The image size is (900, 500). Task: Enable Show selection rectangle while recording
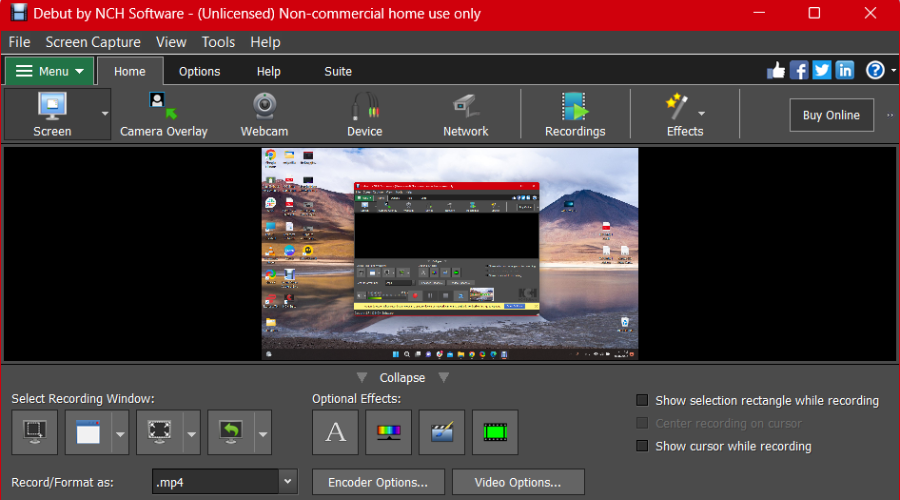coord(642,400)
